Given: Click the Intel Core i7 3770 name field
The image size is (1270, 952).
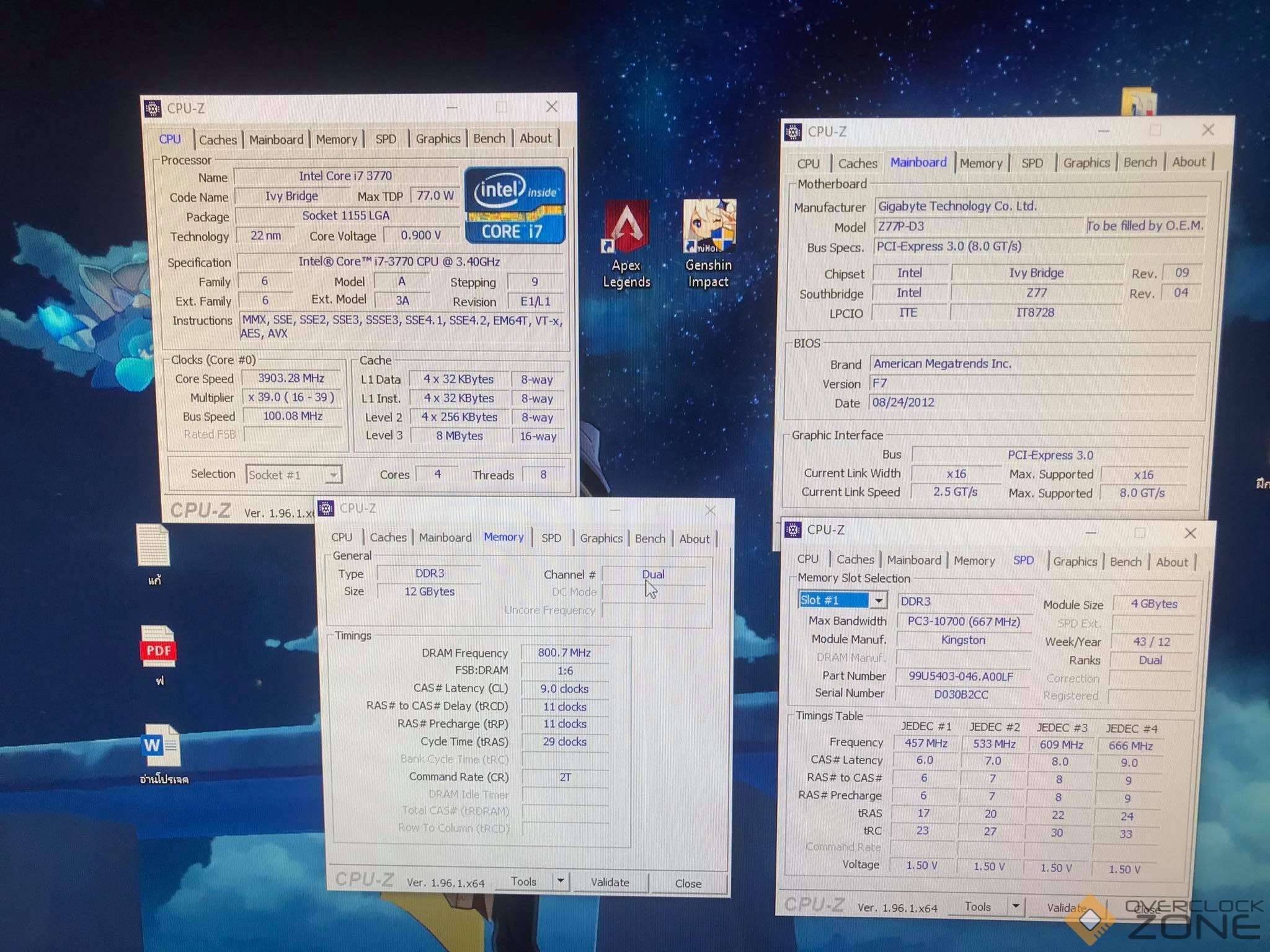Looking at the screenshot, I should (345, 176).
